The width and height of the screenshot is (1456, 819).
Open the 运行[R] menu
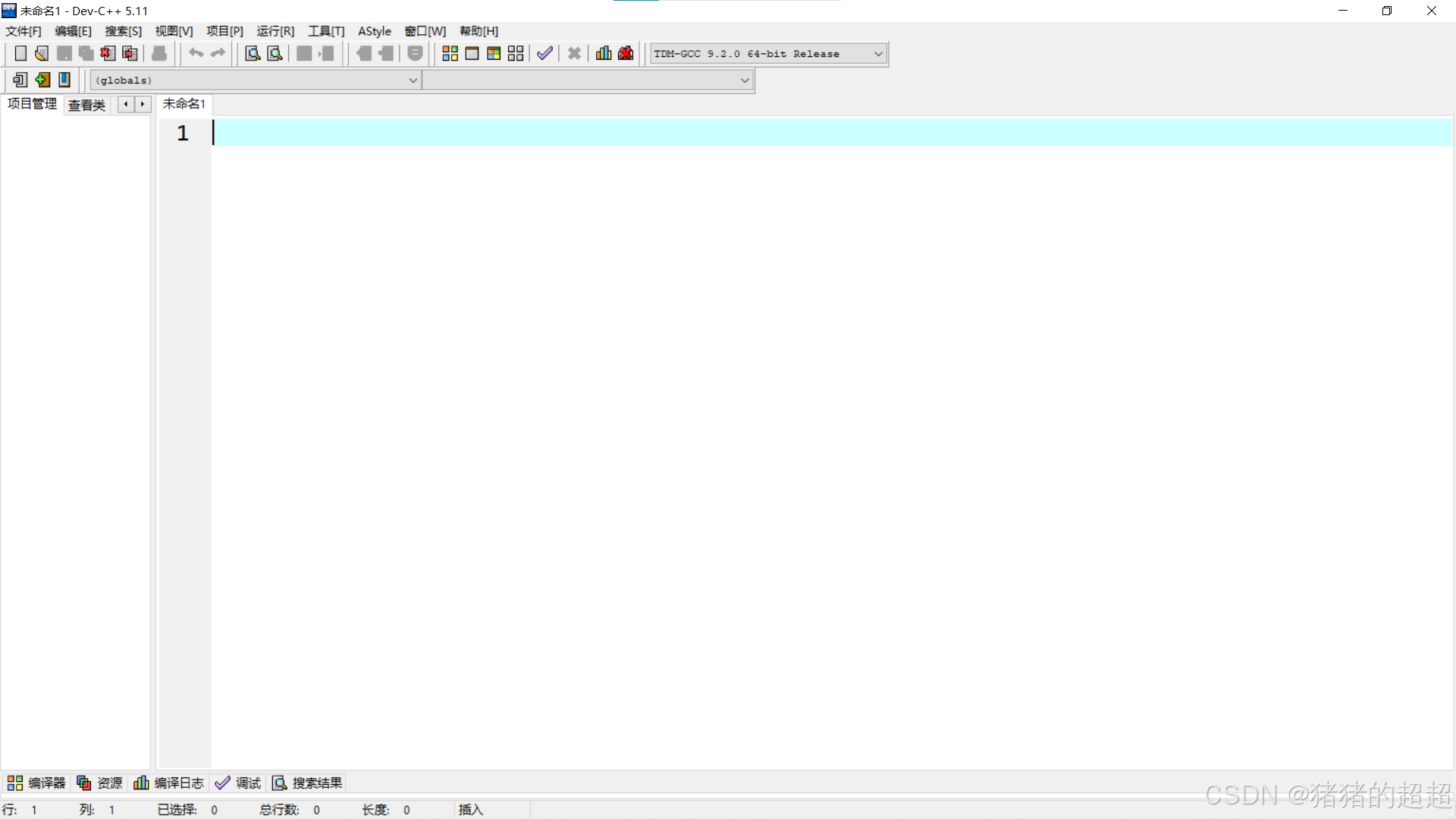click(275, 31)
